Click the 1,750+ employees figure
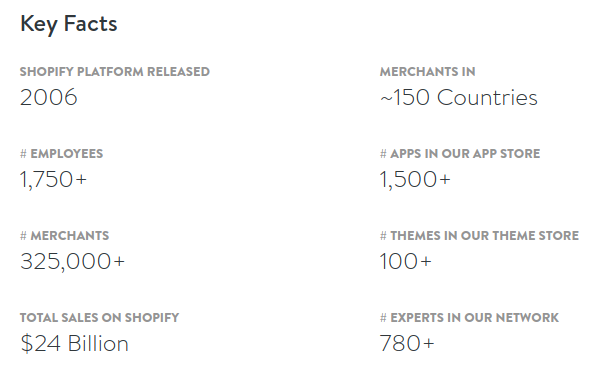This screenshot has width=599, height=390. coord(53,180)
